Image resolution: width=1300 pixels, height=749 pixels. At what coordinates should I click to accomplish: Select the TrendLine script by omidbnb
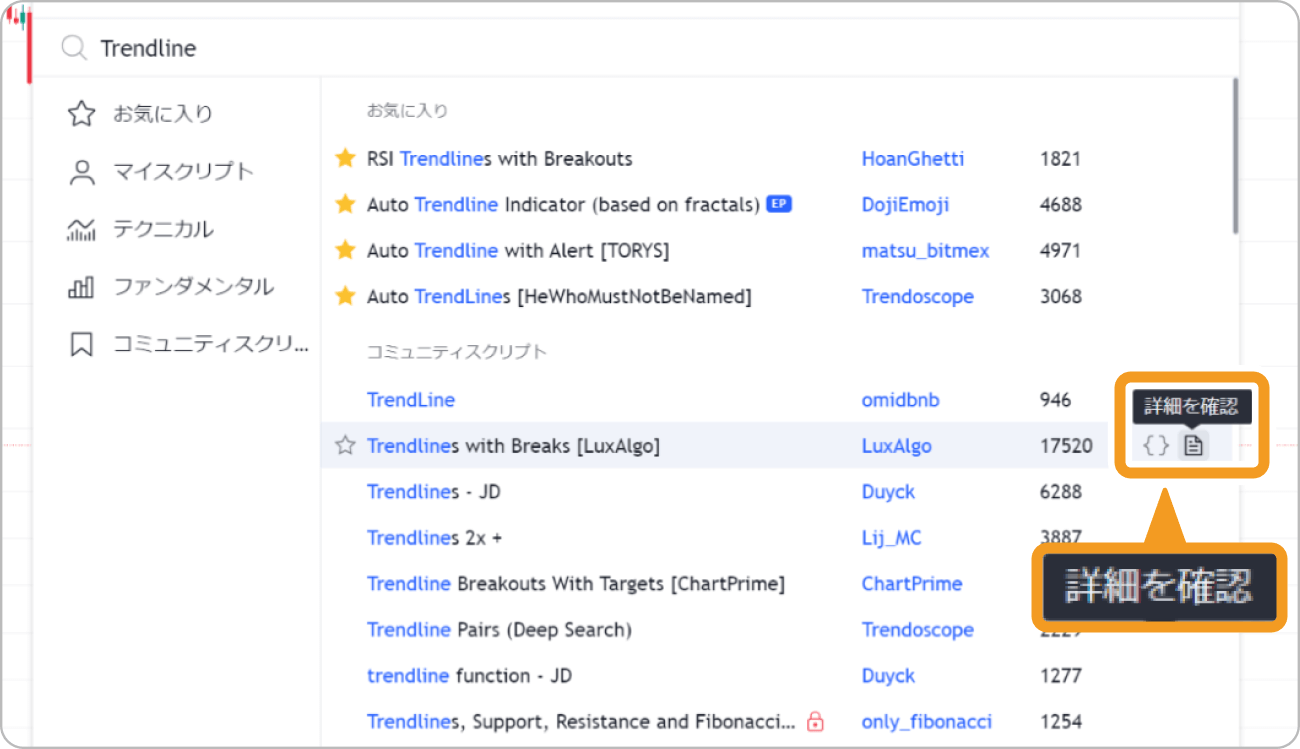411,400
